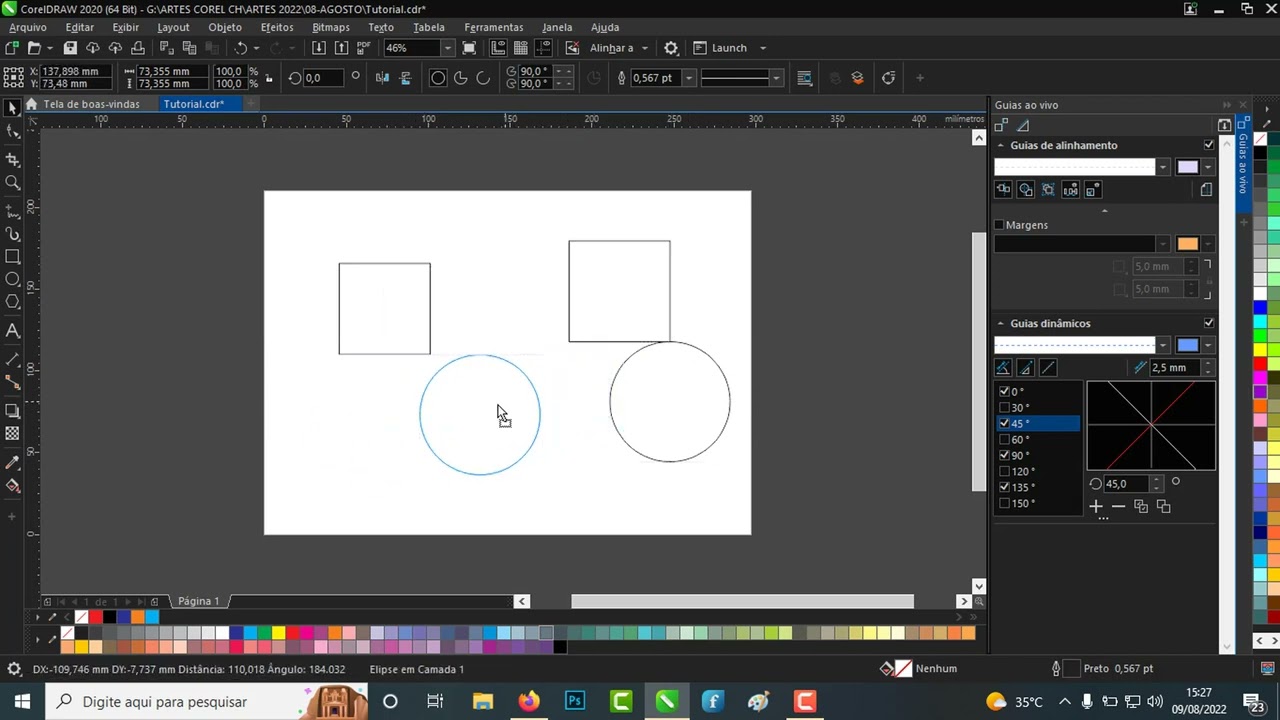The width and height of the screenshot is (1280, 720).
Task: Select the Arc shape option
Action: (x=483, y=78)
